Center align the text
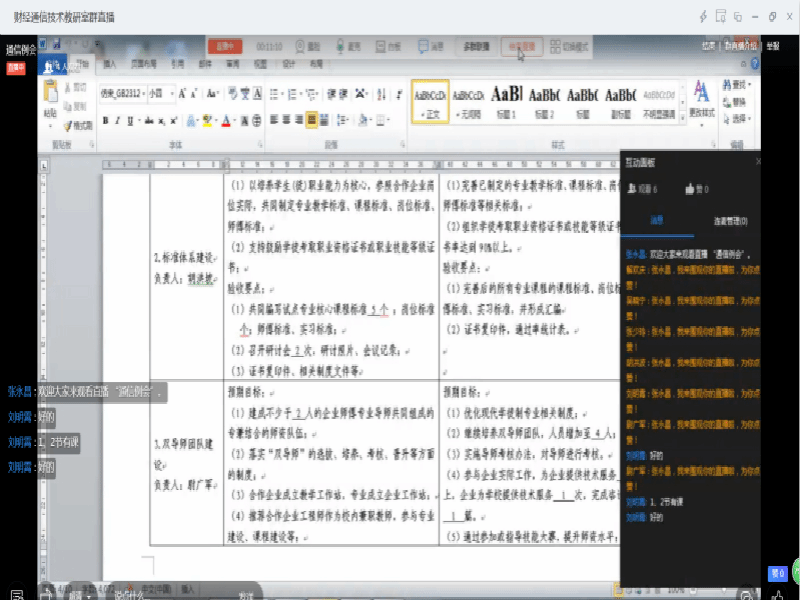The width and height of the screenshot is (800, 600). (286, 120)
